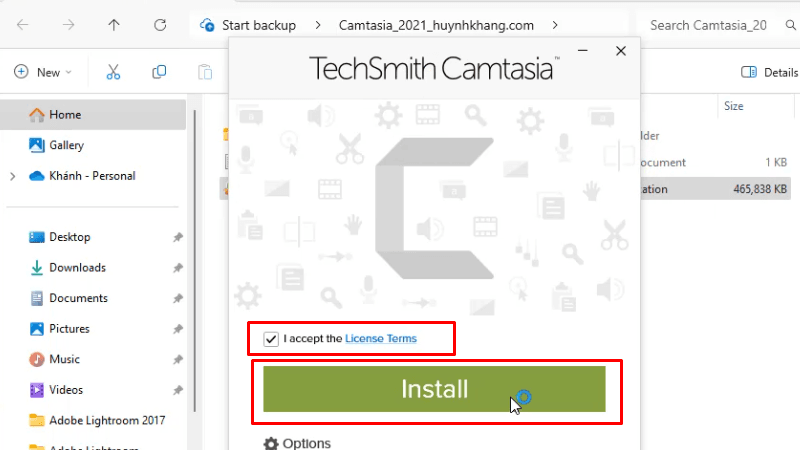The width and height of the screenshot is (800, 450).
Task: Open Gallery in the navigation pane
Action: (x=66, y=145)
